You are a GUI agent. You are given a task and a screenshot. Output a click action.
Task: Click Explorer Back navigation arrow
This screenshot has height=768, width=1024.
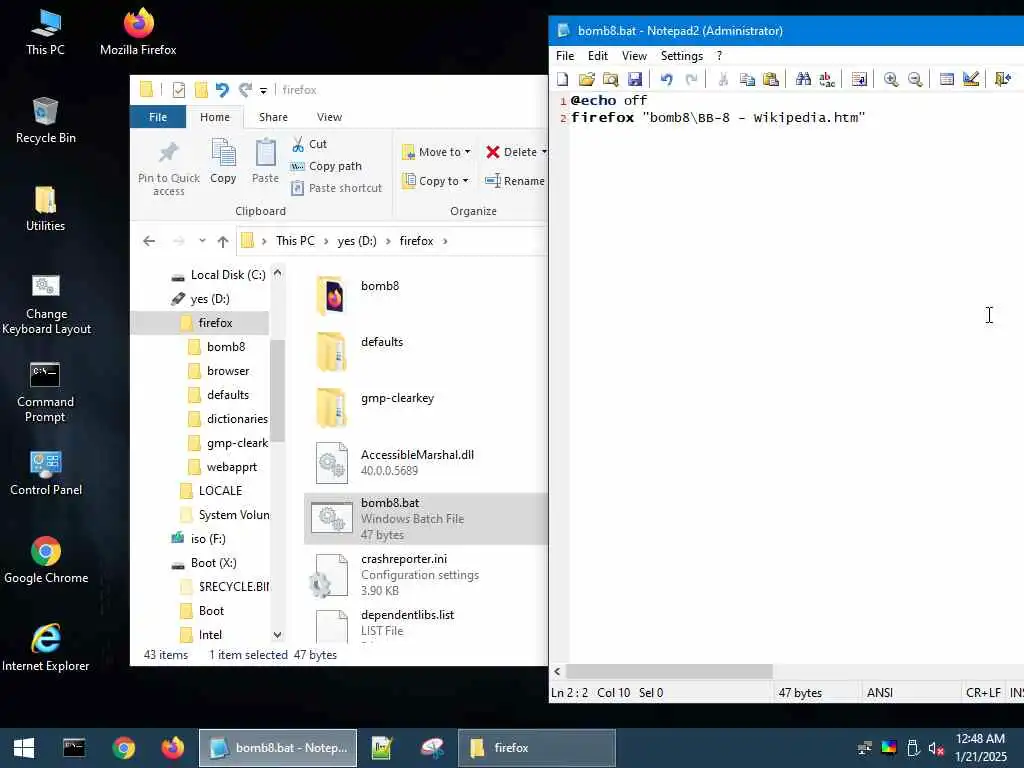[149, 241]
